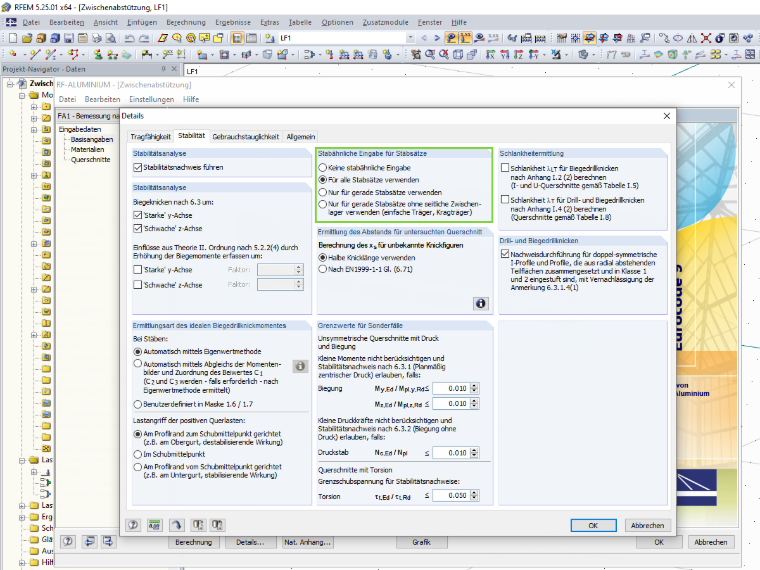
Task: Click Details... button in RF-ALUMINIUM window
Action: coord(250,542)
